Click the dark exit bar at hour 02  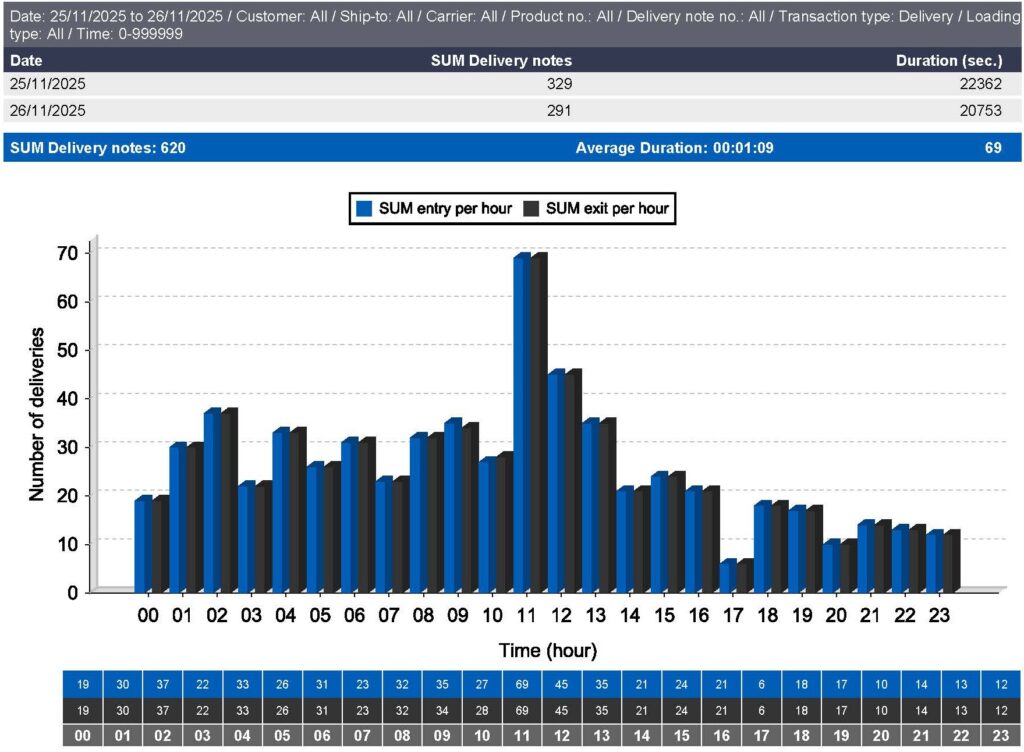point(229,500)
